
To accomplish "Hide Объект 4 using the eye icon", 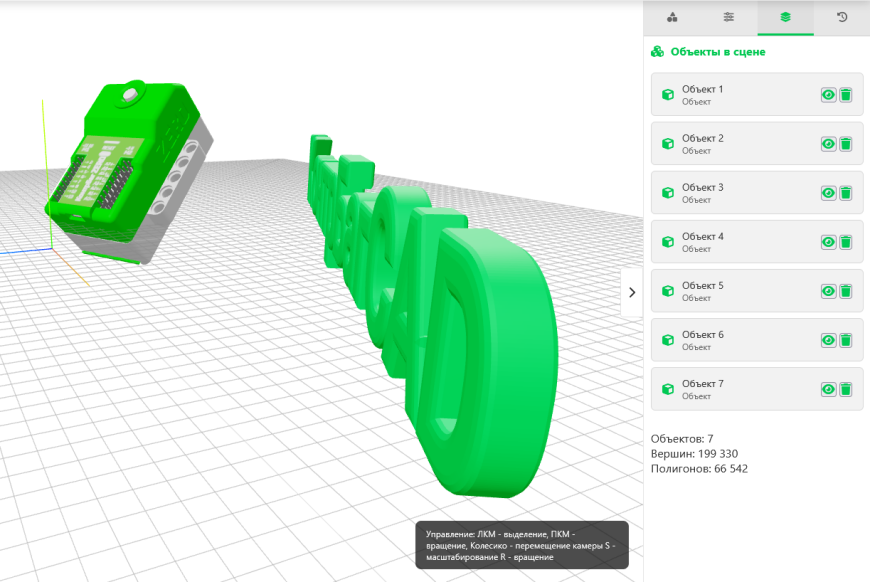I will (x=828, y=240).
